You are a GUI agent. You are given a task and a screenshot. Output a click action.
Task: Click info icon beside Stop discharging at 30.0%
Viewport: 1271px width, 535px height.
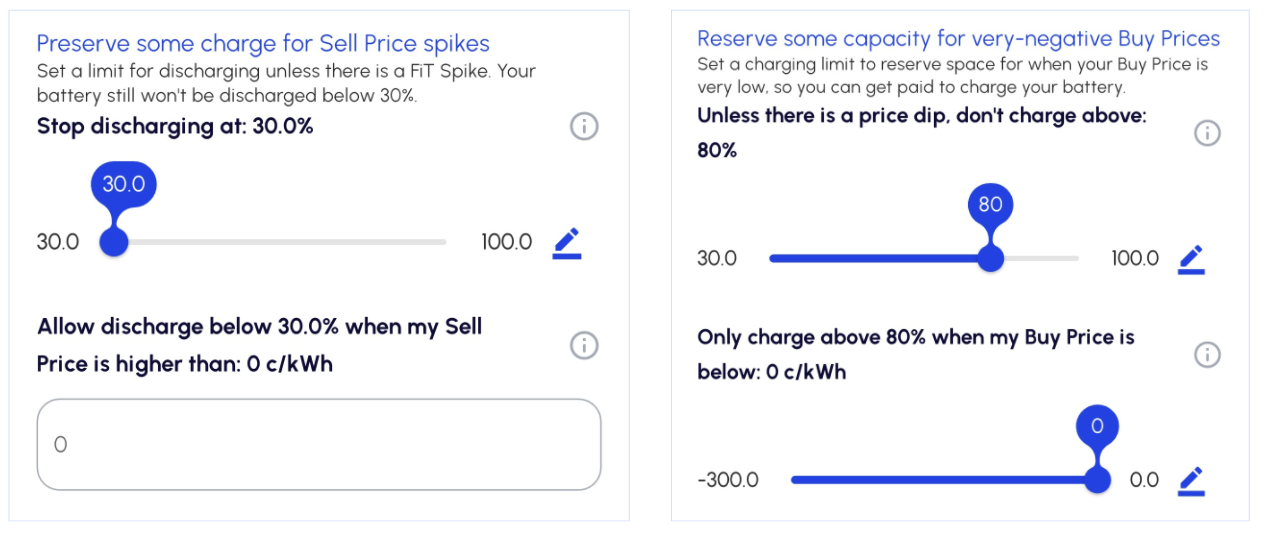tap(584, 127)
